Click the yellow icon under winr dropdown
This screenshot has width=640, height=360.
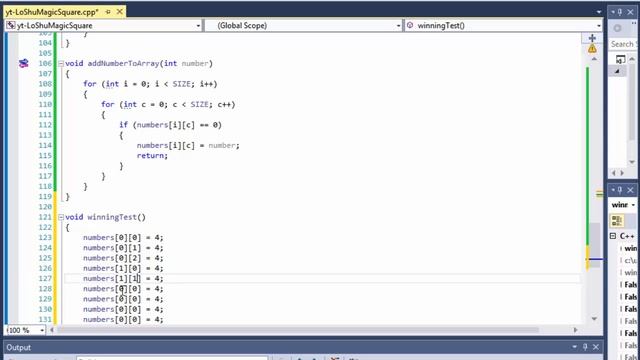coord(617,221)
